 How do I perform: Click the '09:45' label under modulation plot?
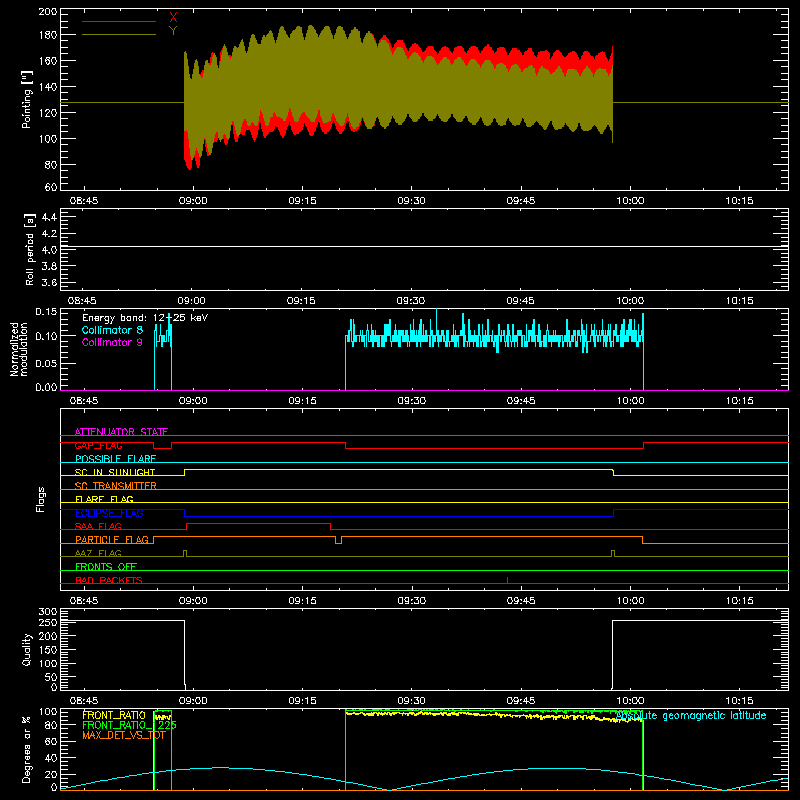tap(521, 401)
